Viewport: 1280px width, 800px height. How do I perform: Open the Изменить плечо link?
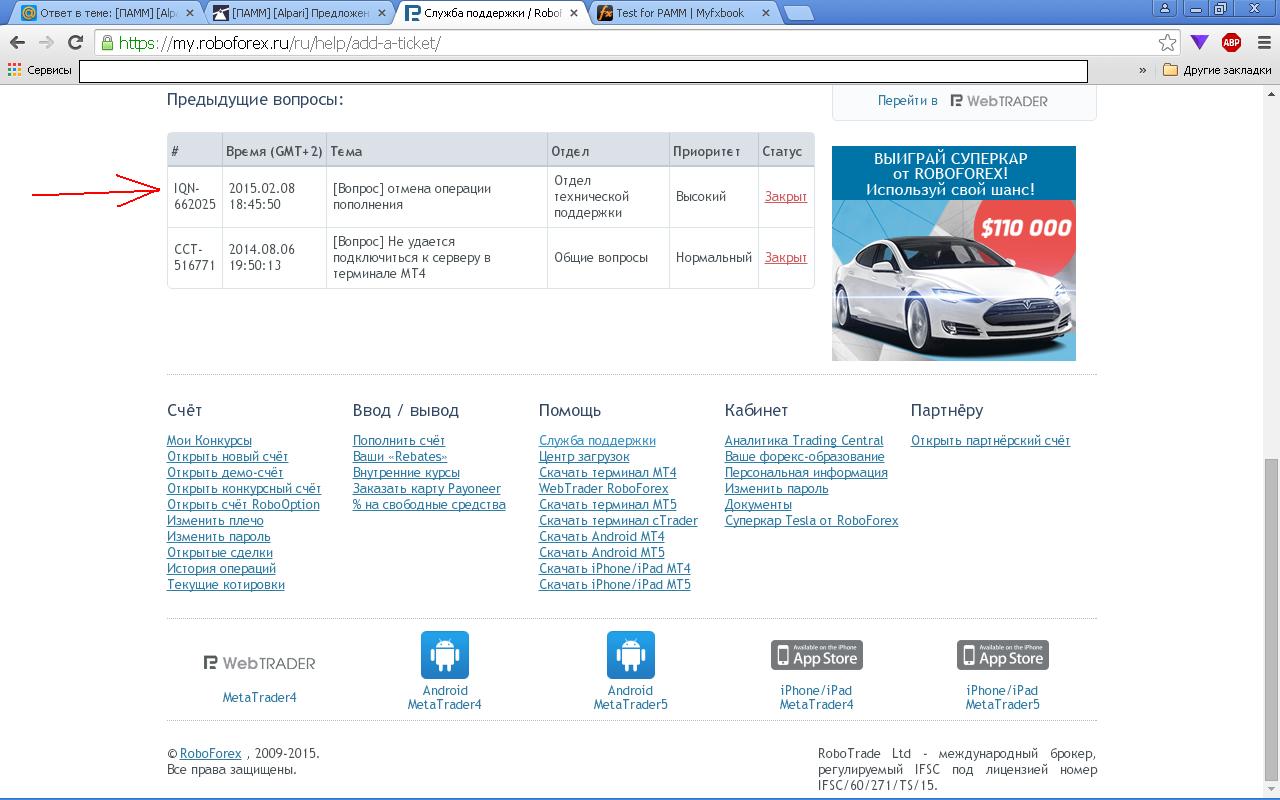(215, 521)
